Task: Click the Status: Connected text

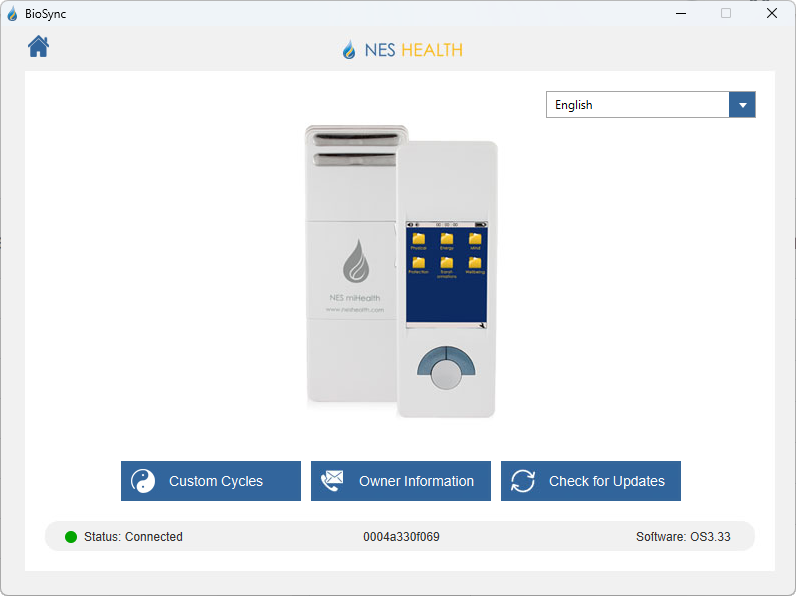Action: 133,537
